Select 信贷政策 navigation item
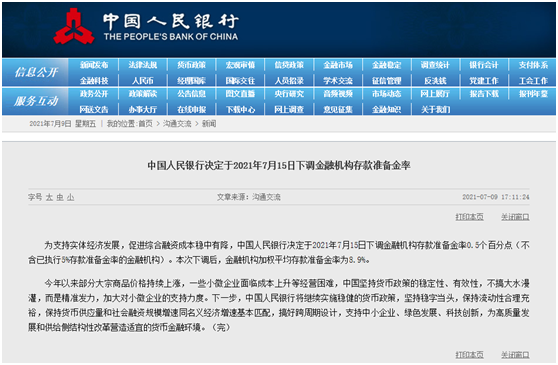The width and height of the screenshot is (558, 365). [x=289, y=65]
